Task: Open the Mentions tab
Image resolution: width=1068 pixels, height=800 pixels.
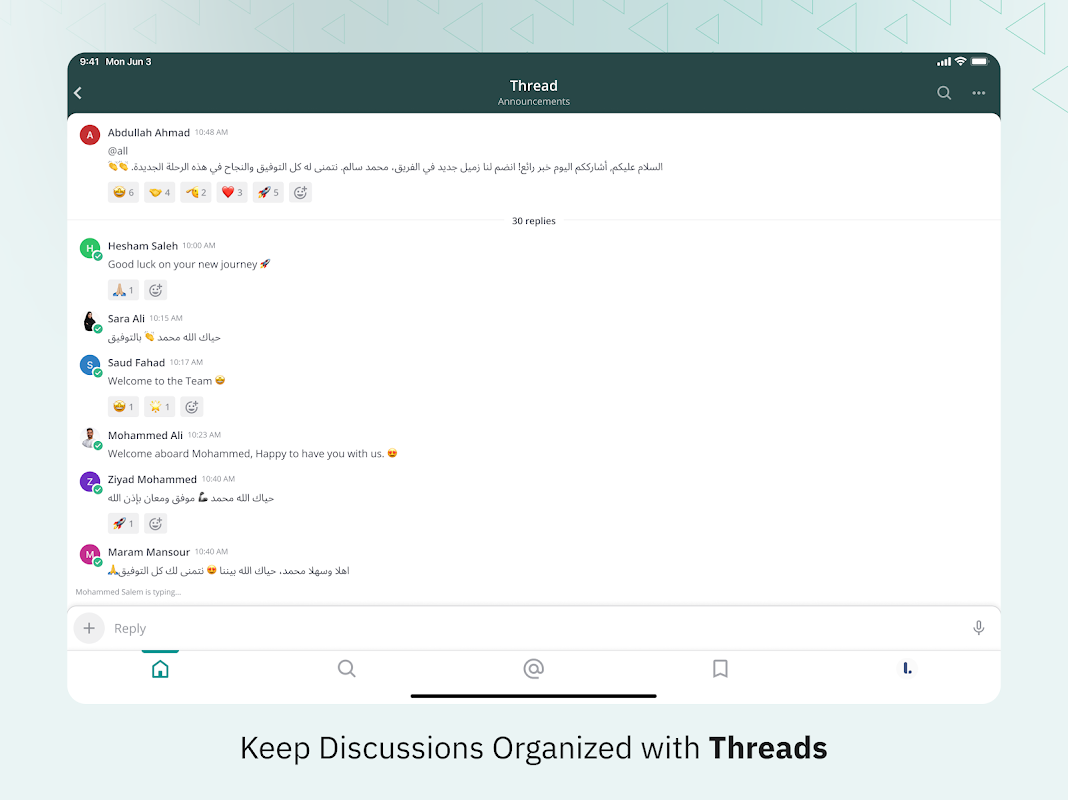Action: coord(533,669)
